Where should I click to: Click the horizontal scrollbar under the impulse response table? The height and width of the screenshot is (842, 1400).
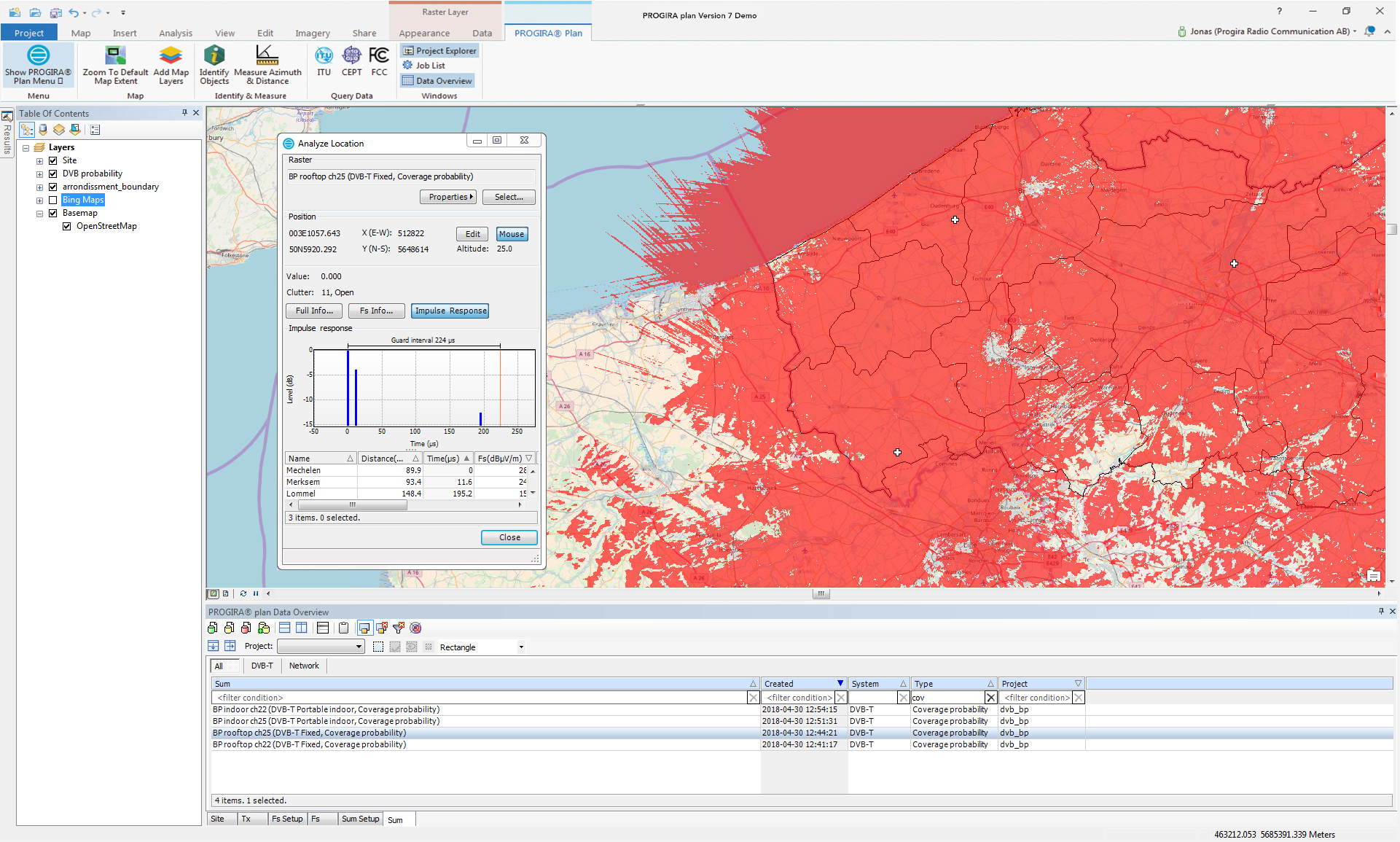pos(405,504)
